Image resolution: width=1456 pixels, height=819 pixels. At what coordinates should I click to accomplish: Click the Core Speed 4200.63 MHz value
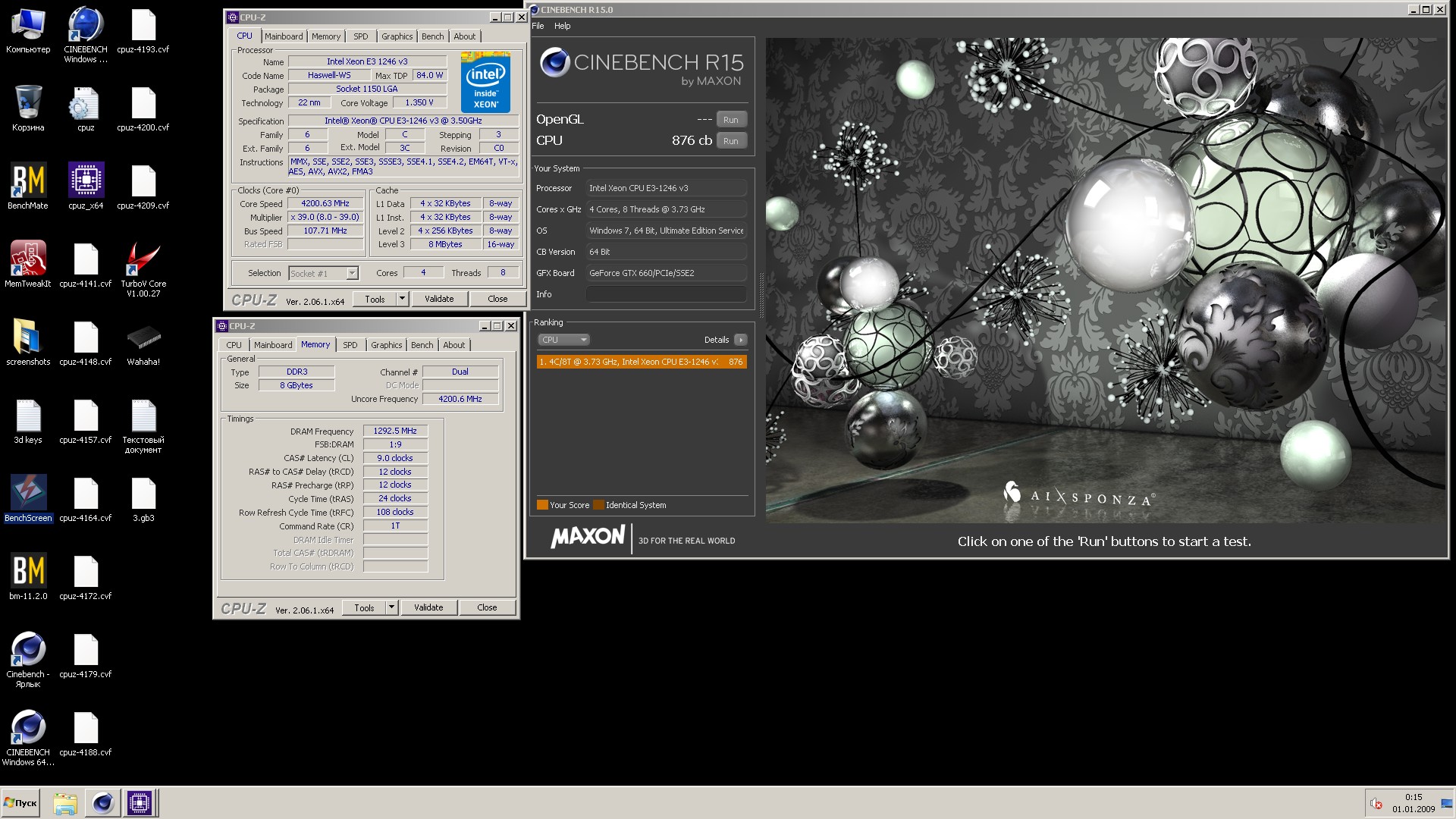[x=325, y=203]
